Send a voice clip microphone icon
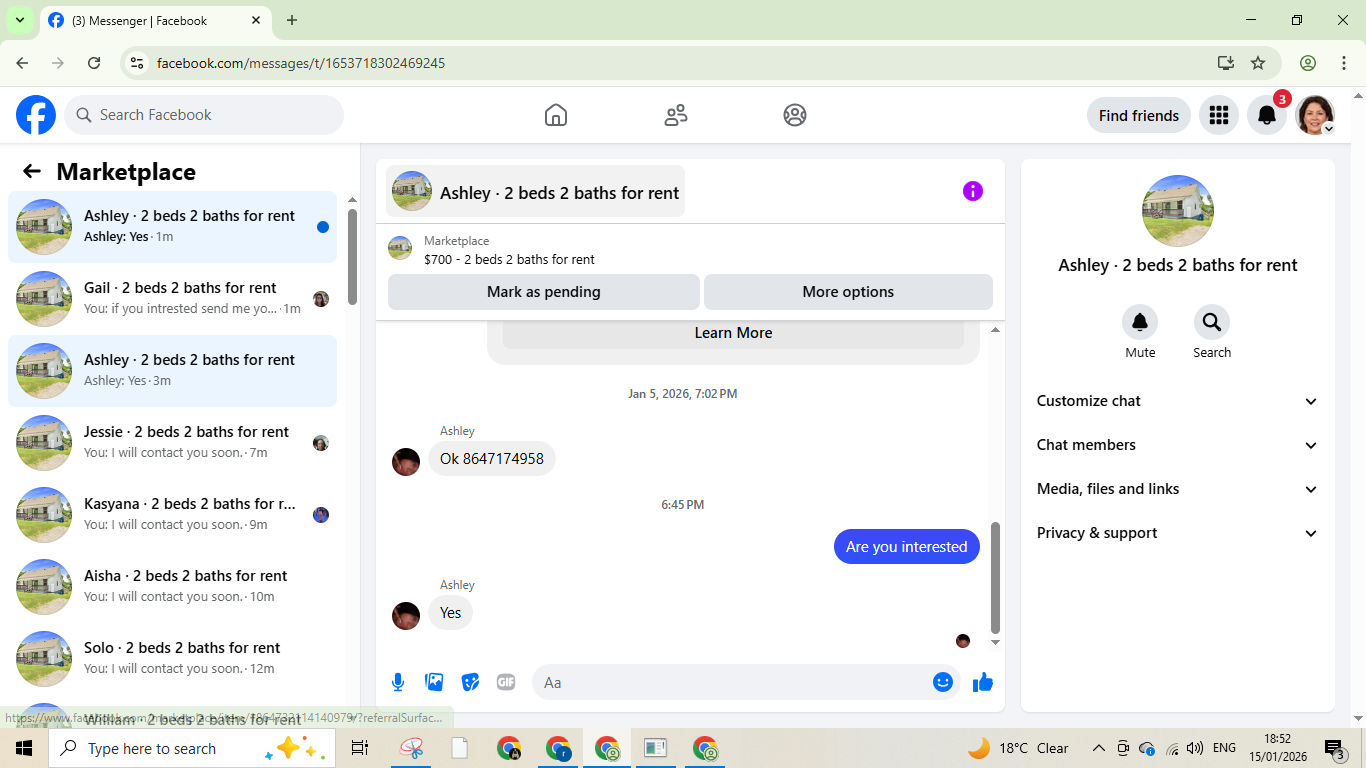The image size is (1366, 768). (x=398, y=682)
